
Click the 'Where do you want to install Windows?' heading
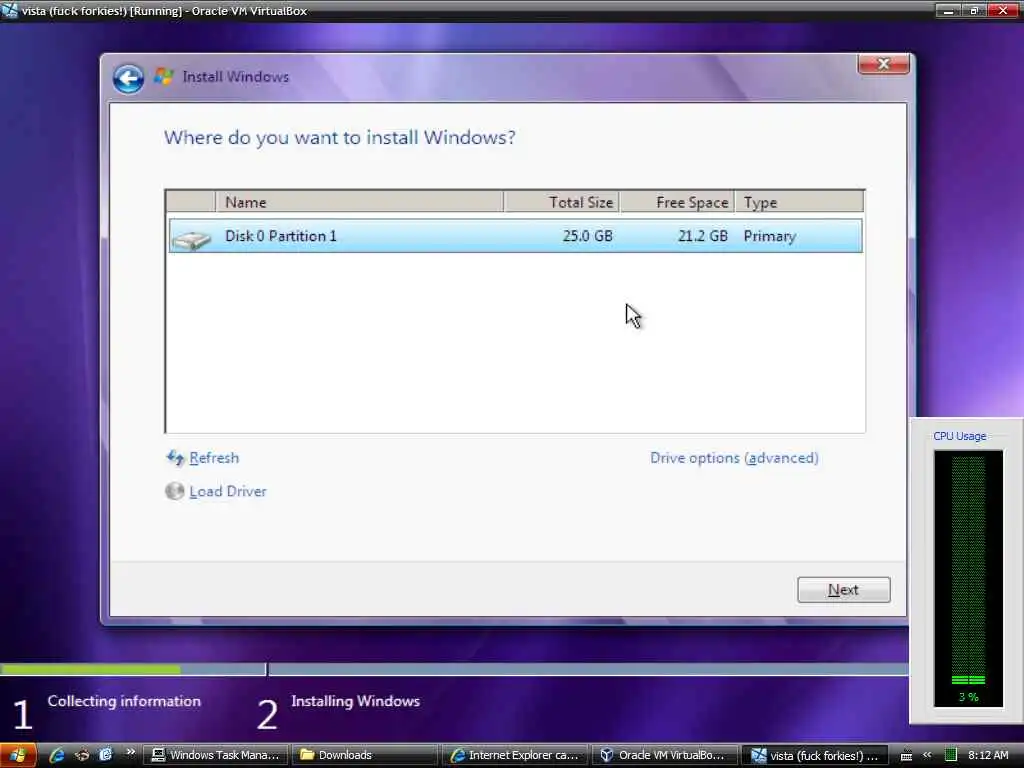click(340, 138)
